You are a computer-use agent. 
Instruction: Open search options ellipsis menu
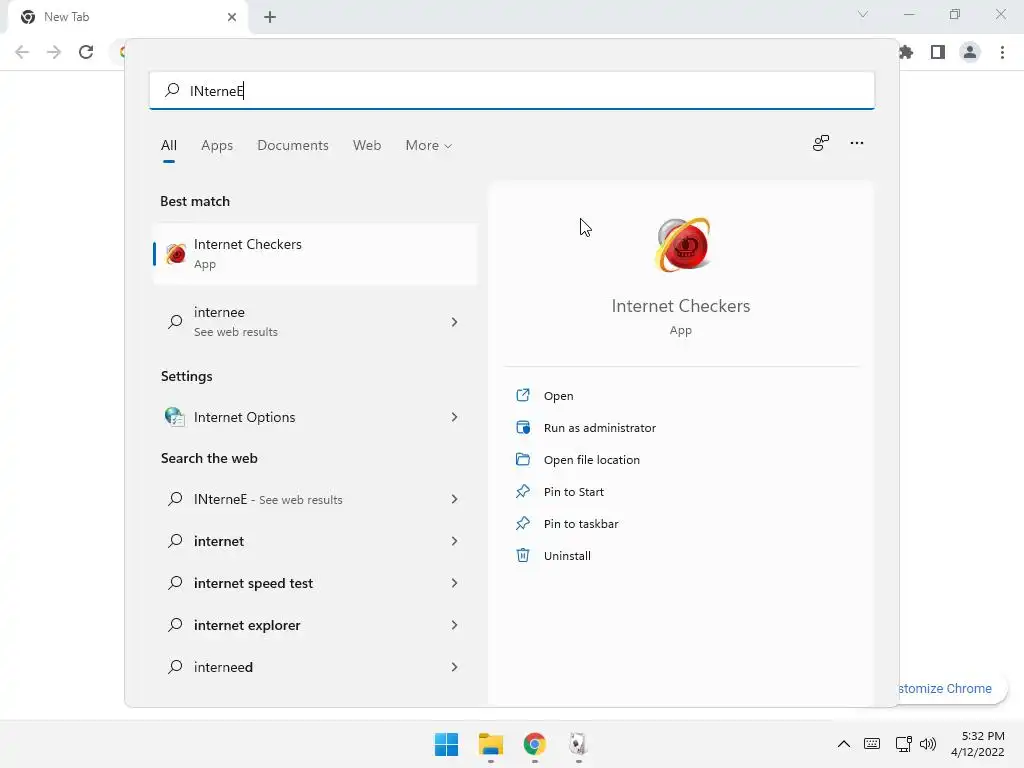pos(857,143)
